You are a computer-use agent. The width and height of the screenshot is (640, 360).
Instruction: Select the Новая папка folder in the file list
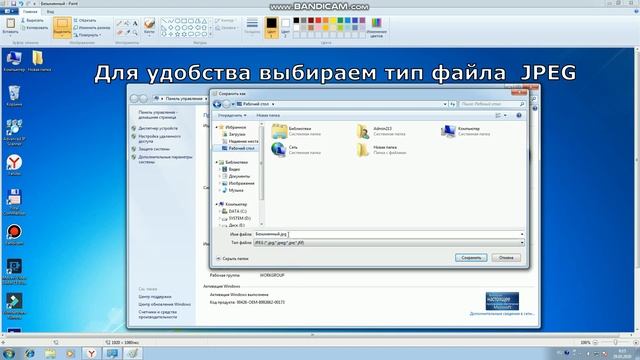(x=381, y=149)
